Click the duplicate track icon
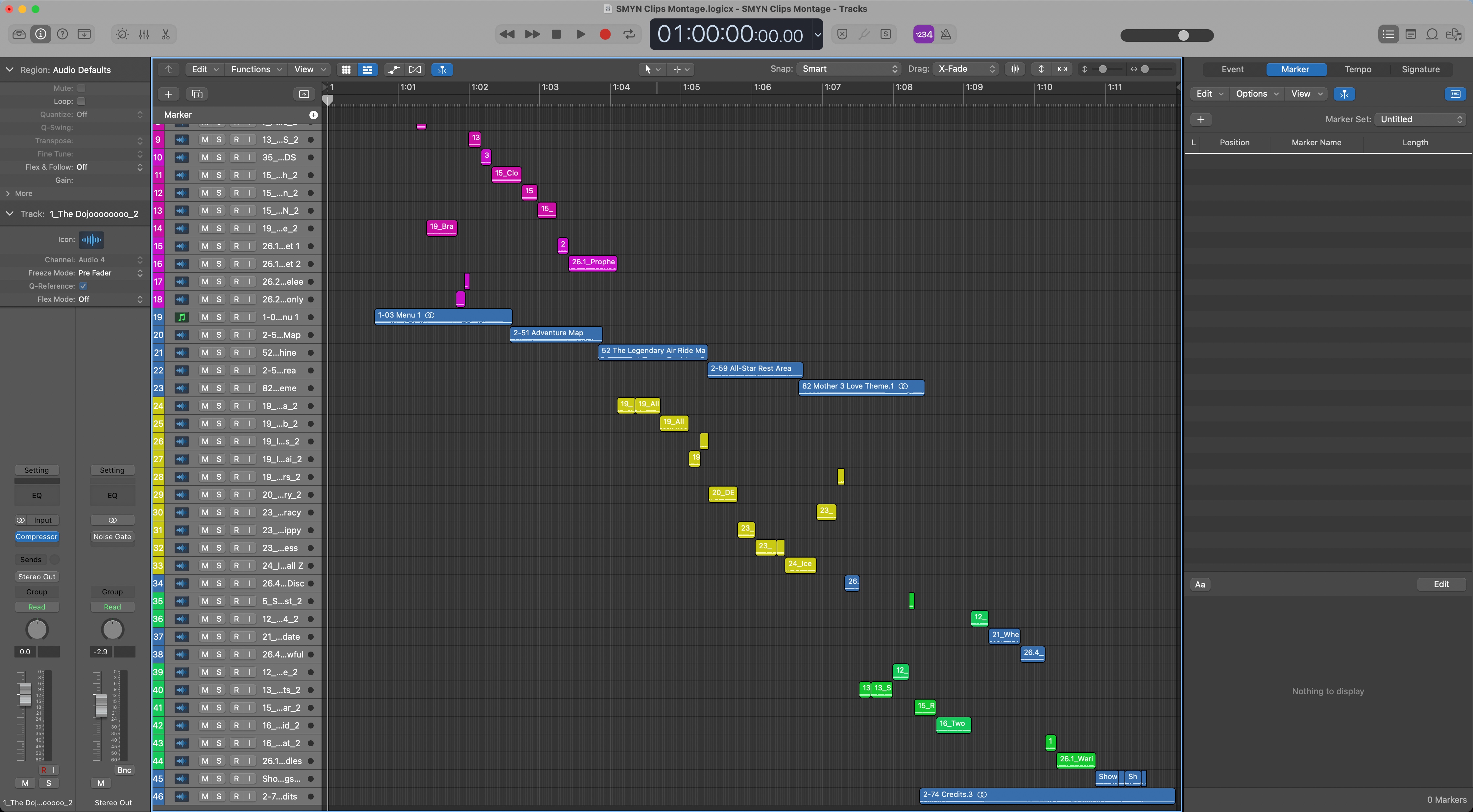The width and height of the screenshot is (1473, 812). [x=197, y=94]
